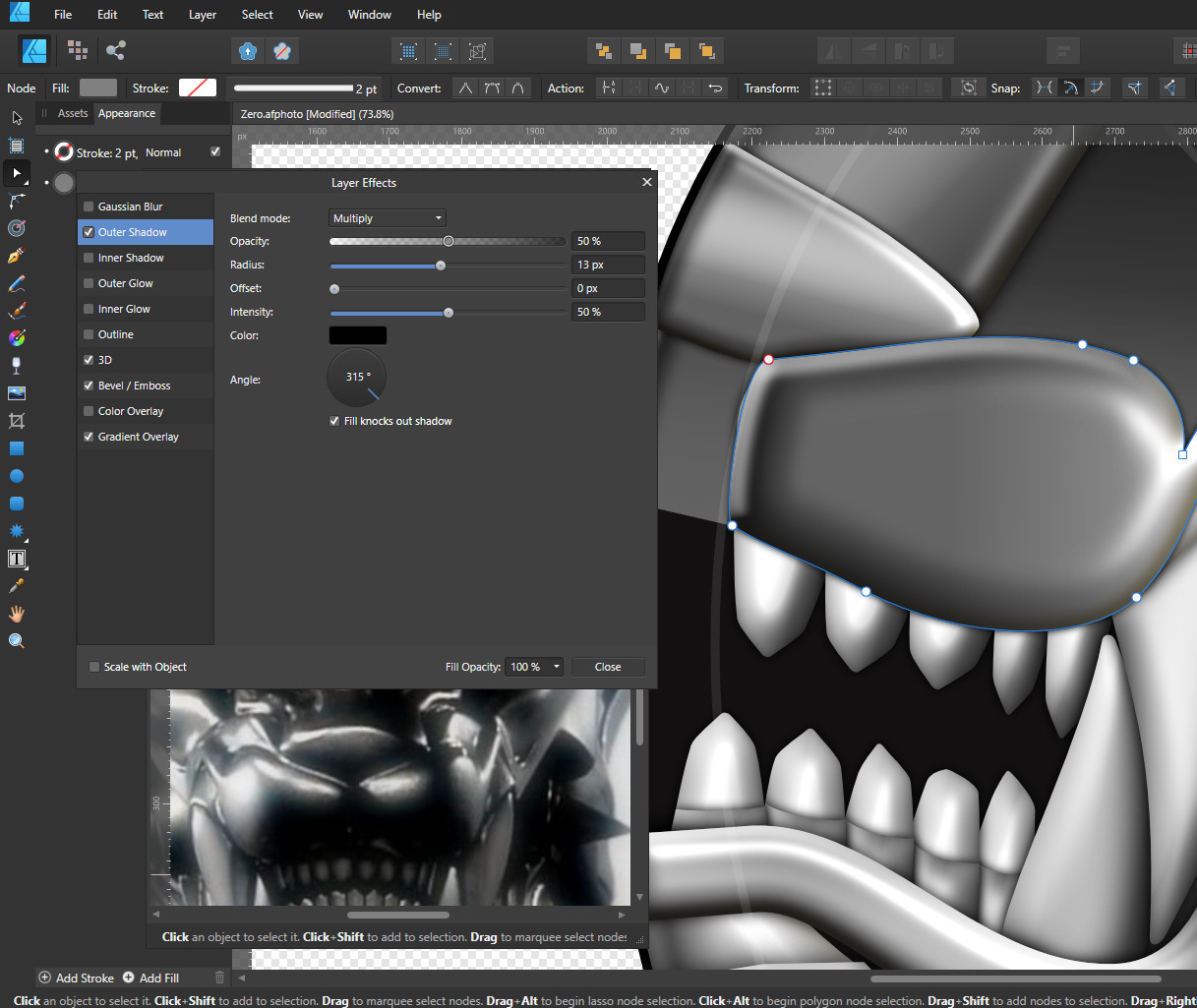Open the shadow Color swatch
Viewport: 1197px width, 1008px height.
357,335
